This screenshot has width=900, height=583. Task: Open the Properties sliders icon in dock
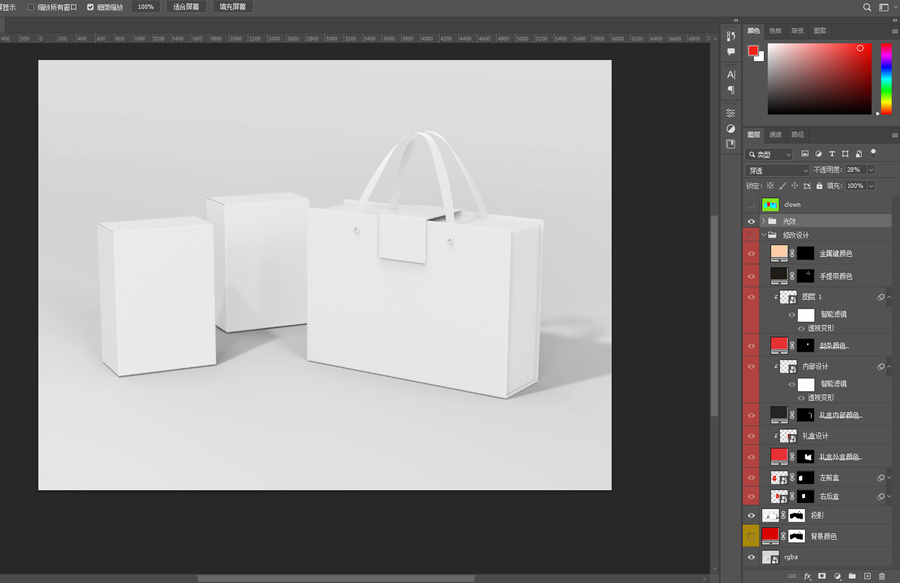click(x=731, y=112)
